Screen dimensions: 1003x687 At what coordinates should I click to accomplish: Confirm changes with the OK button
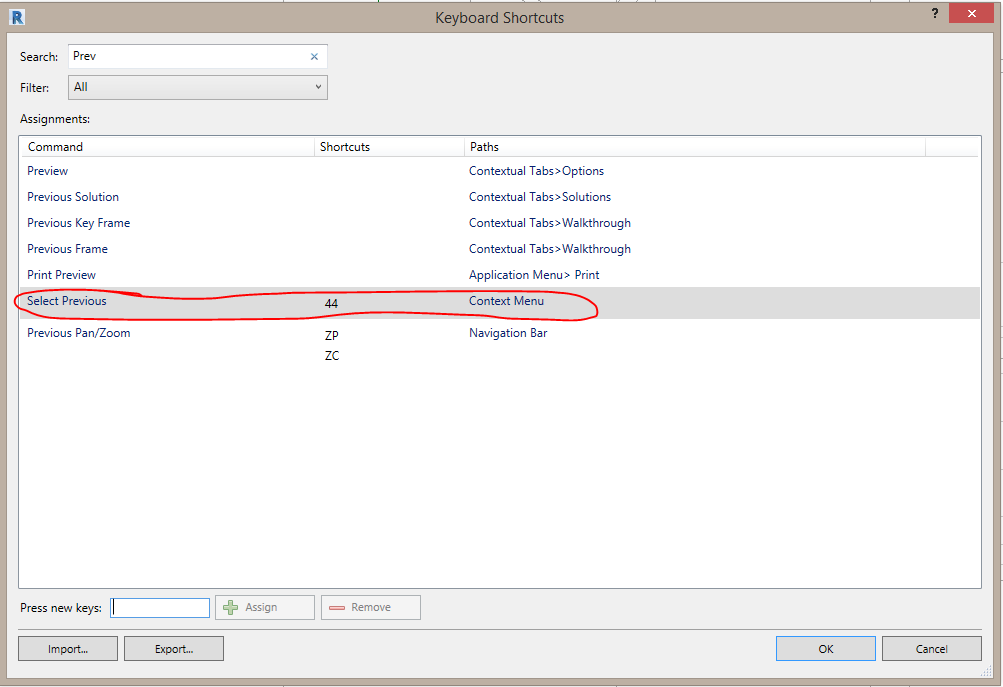(x=825, y=648)
